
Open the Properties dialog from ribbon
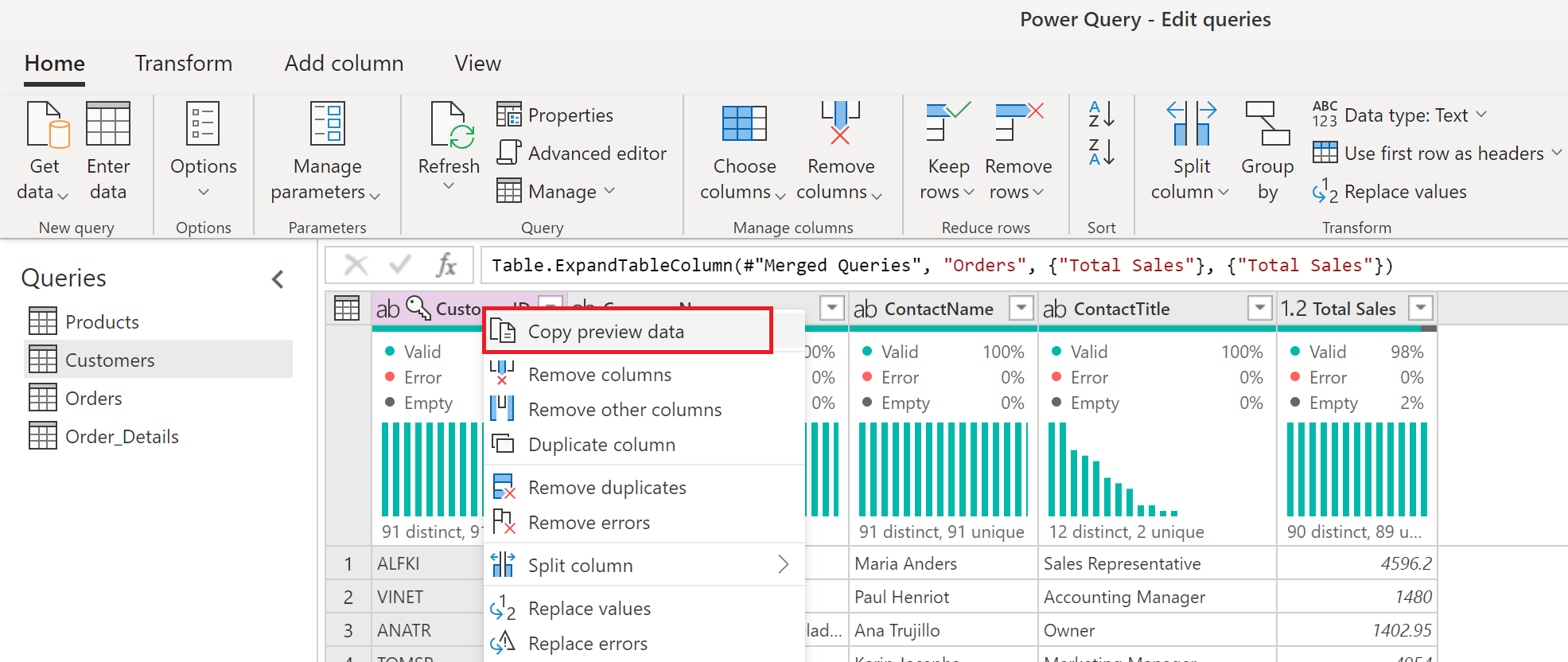tap(555, 115)
